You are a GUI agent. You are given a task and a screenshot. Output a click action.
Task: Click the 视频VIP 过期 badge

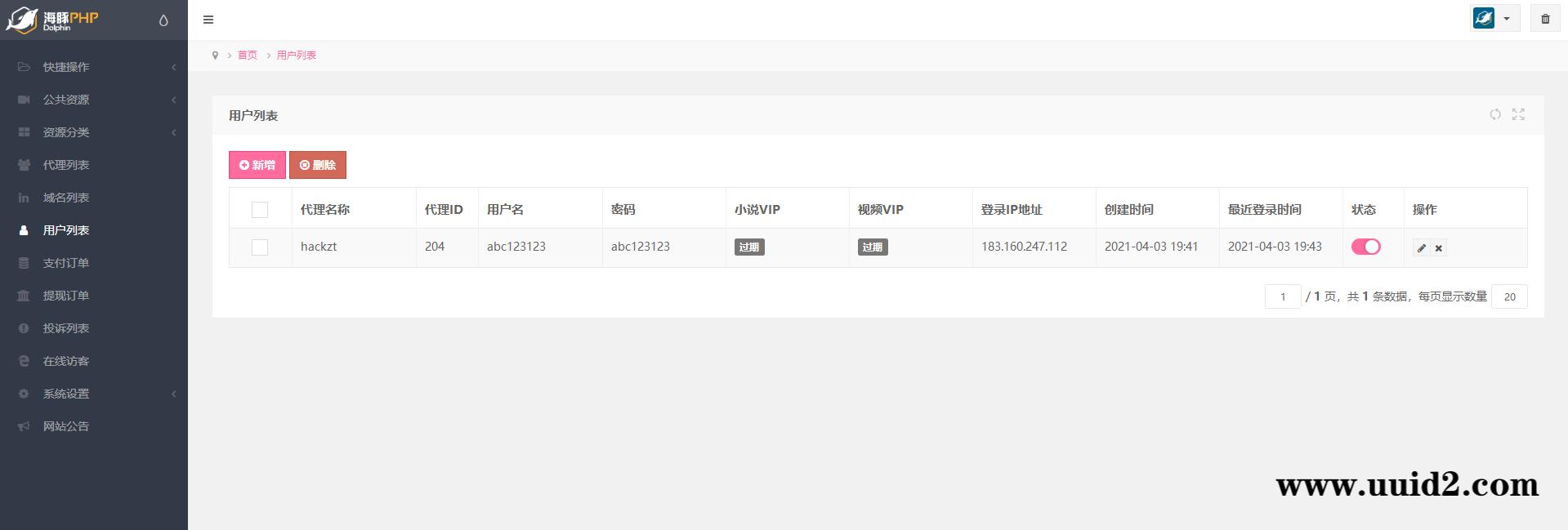[x=873, y=247]
